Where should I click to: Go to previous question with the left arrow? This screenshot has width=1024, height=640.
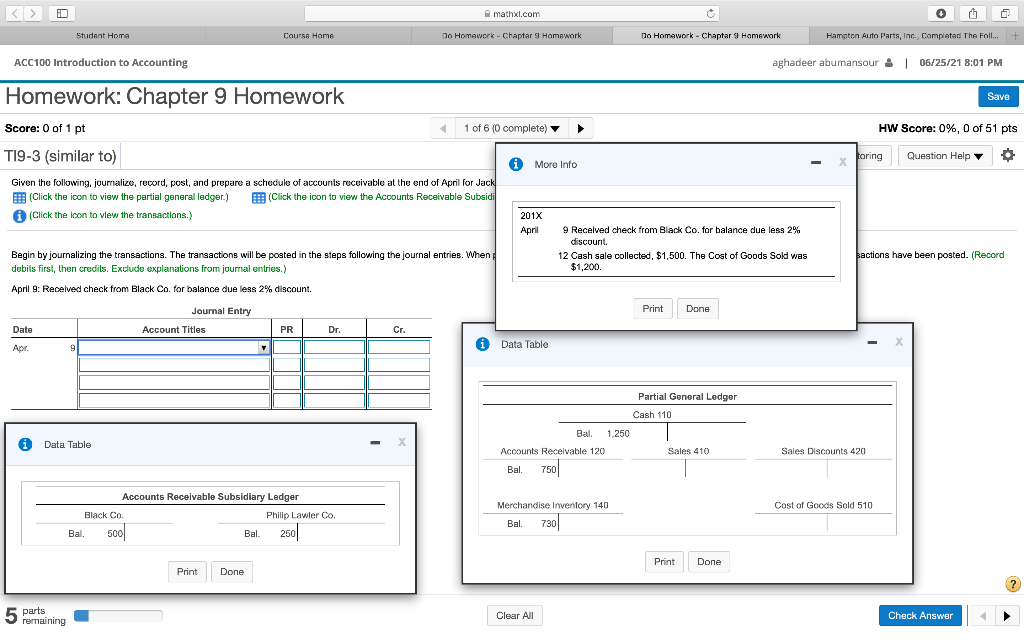(x=443, y=128)
